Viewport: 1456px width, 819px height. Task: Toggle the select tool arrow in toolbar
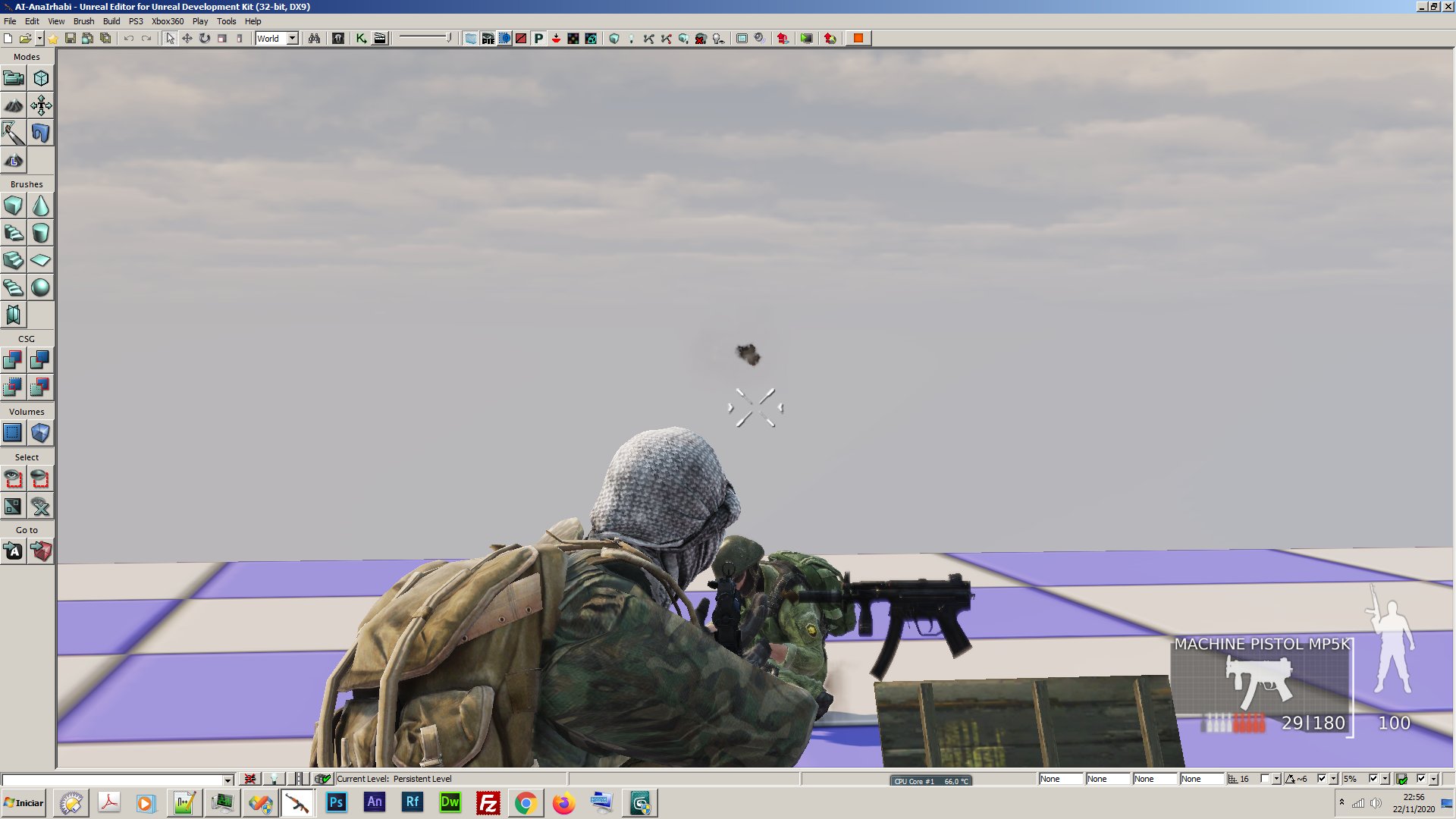(170, 38)
